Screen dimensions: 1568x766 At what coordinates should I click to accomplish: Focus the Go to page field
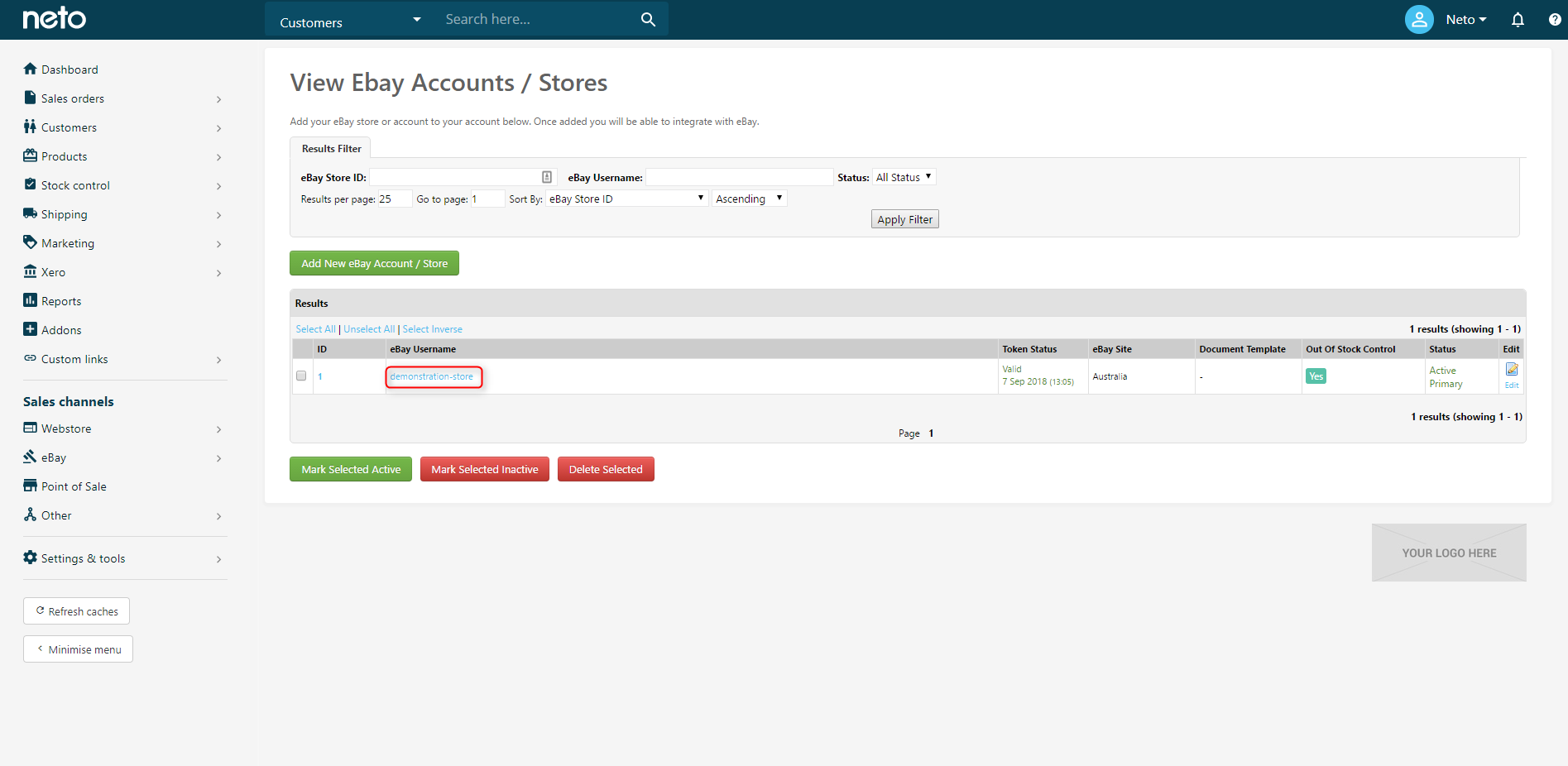487,199
